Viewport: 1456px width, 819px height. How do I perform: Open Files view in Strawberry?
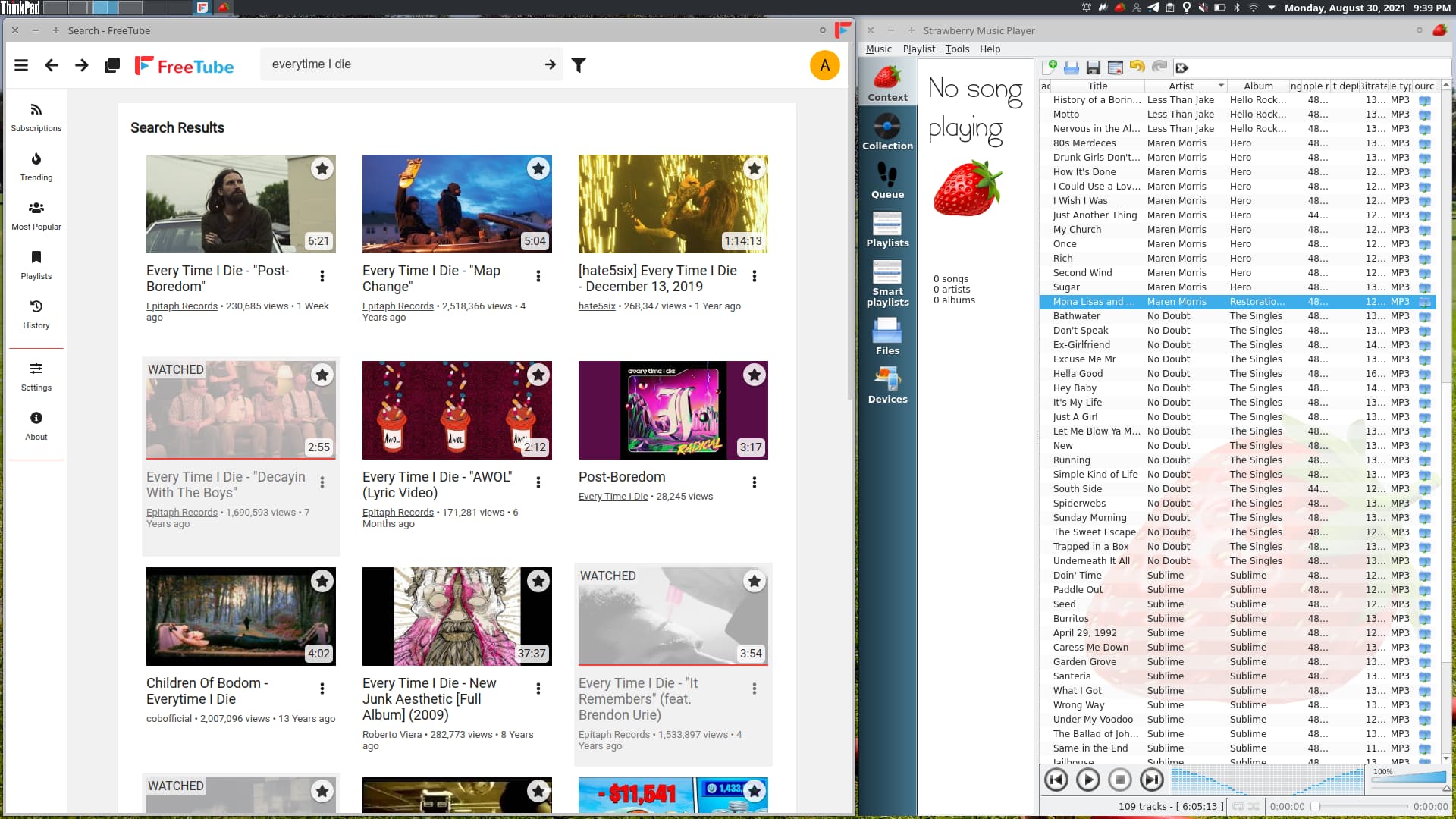[x=887, y=337]
